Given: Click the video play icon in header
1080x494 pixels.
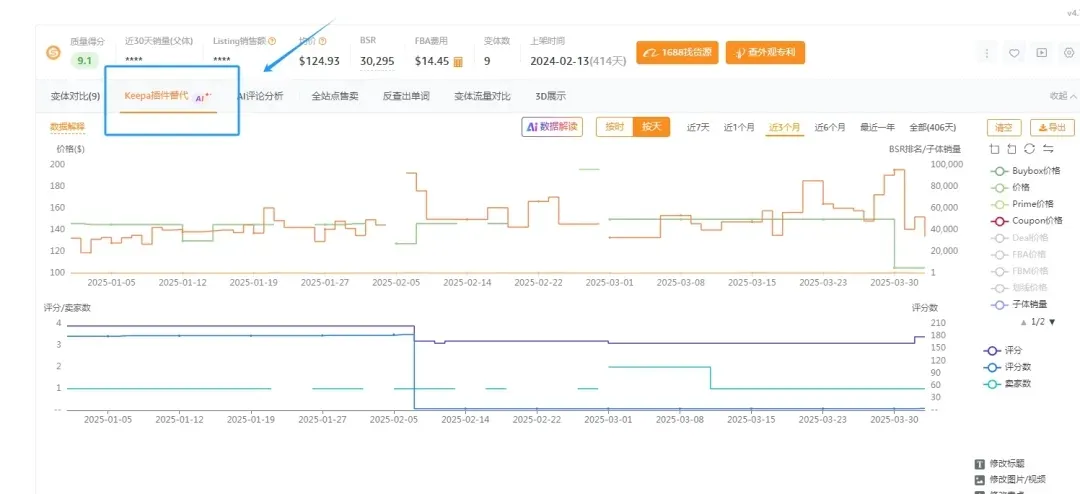Looking at the screenshot, I should [1041, 53].
